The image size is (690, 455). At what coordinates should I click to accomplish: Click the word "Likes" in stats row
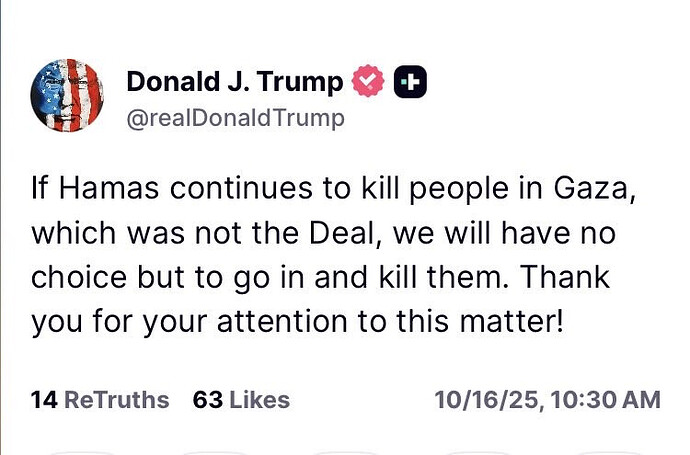pyautogui.click(x=259, y=400)
